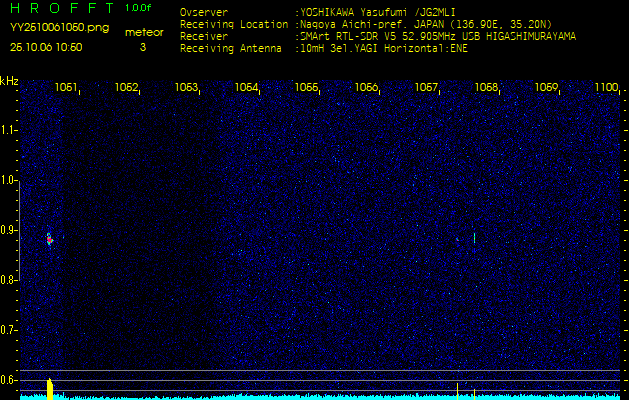The image size is (629, 400).
Task: Click the SMArt RTL-SDR V5 receiver value
Action: [438, 37]
